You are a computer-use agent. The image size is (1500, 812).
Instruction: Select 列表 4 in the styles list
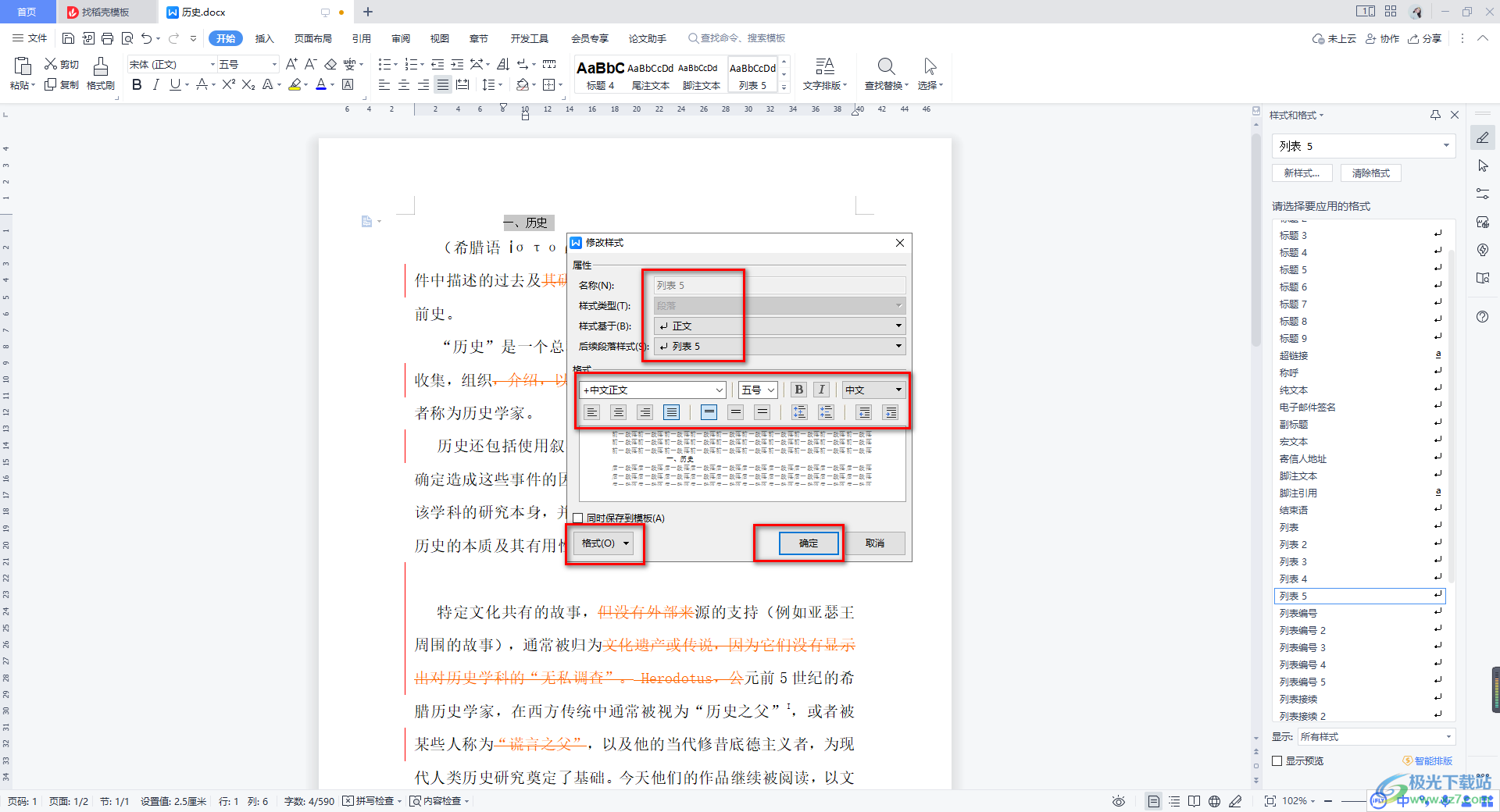(1359, 579)
